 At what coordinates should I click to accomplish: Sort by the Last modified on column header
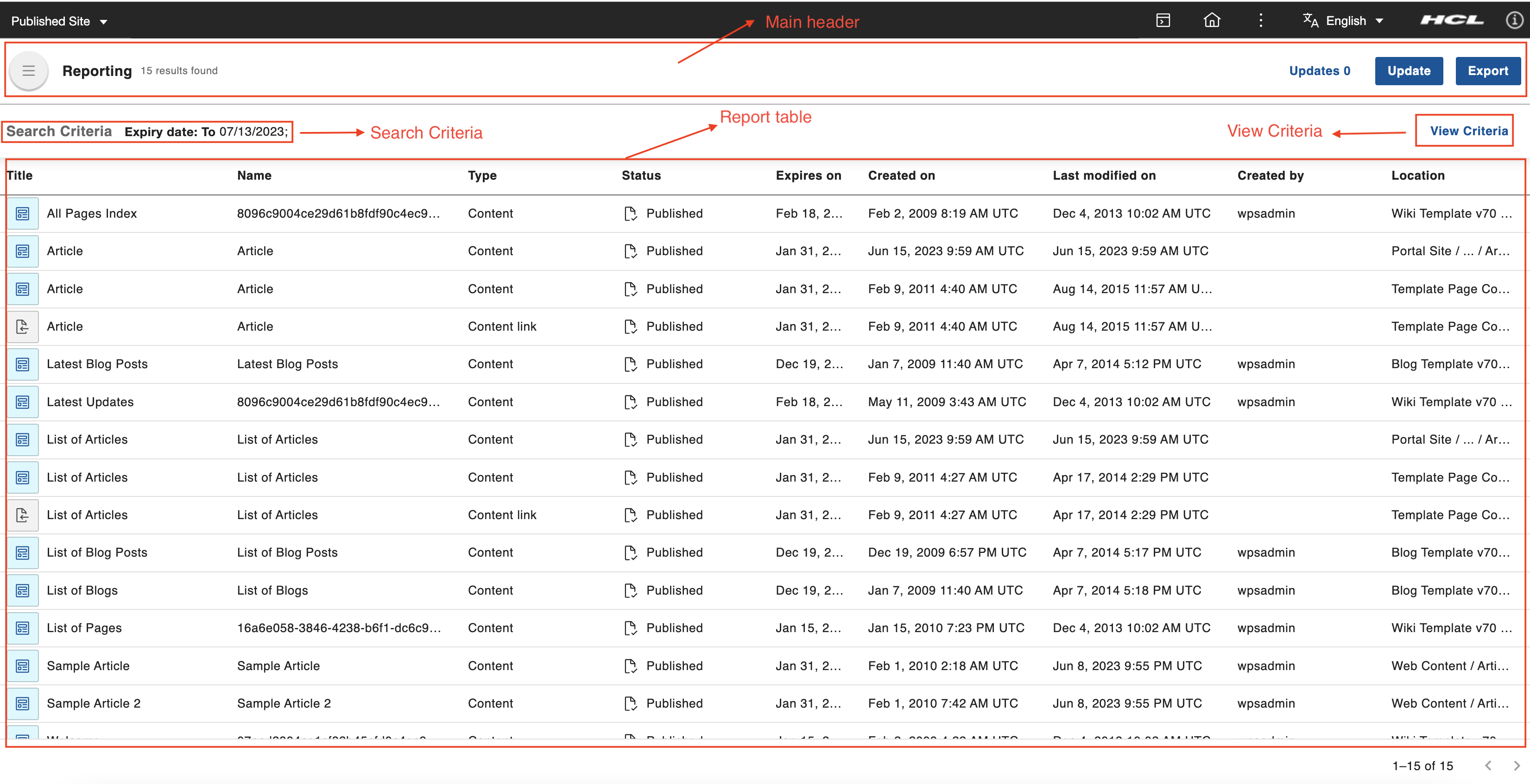[x=1104, y=176]
